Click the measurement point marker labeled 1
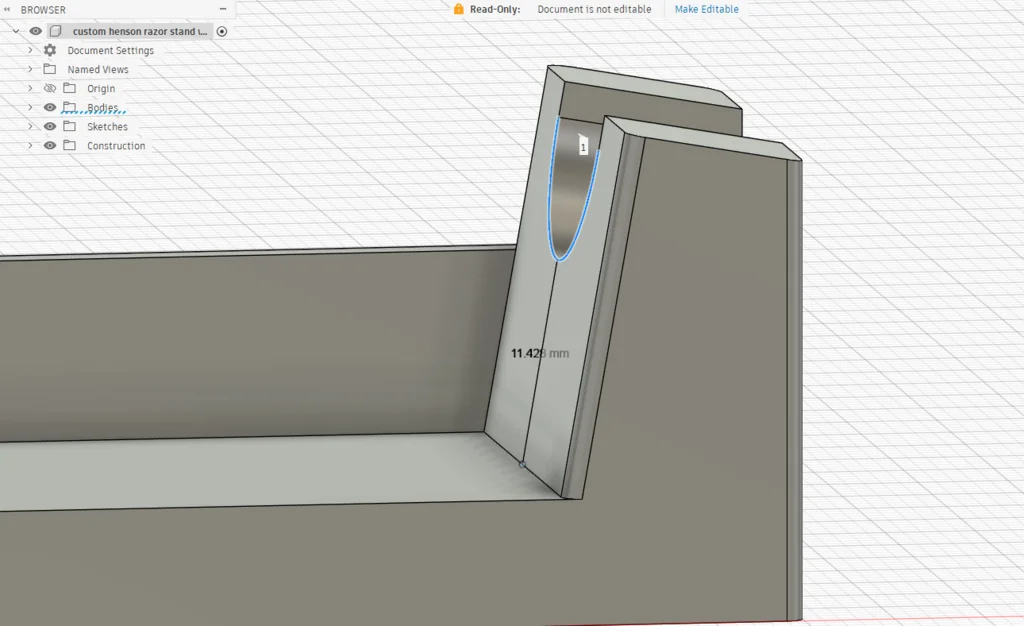 point(583,147)
